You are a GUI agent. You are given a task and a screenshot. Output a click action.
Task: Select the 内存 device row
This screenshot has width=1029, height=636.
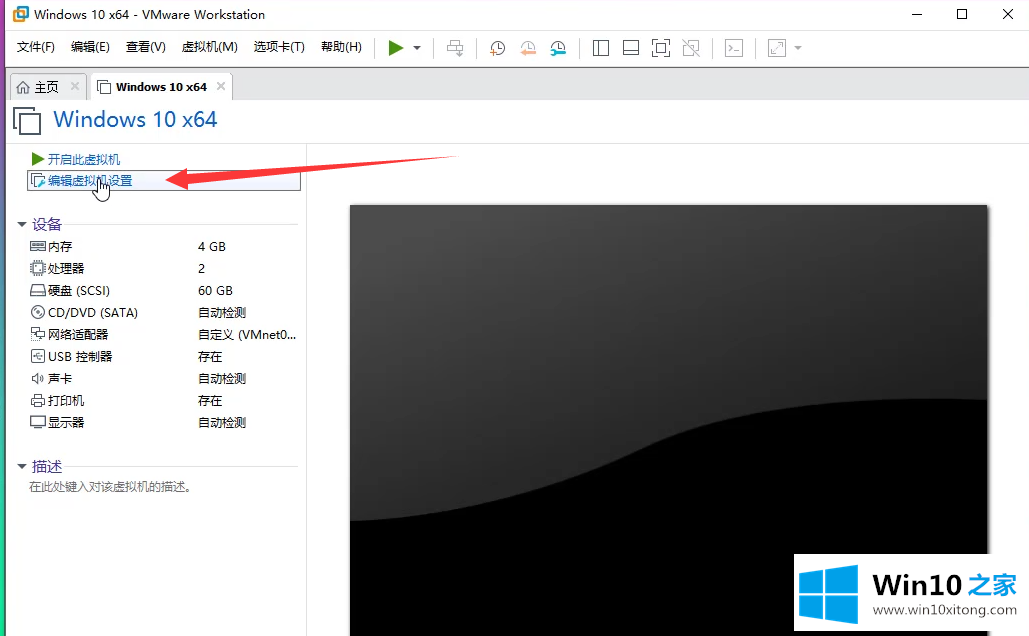[x=163, y=247]
